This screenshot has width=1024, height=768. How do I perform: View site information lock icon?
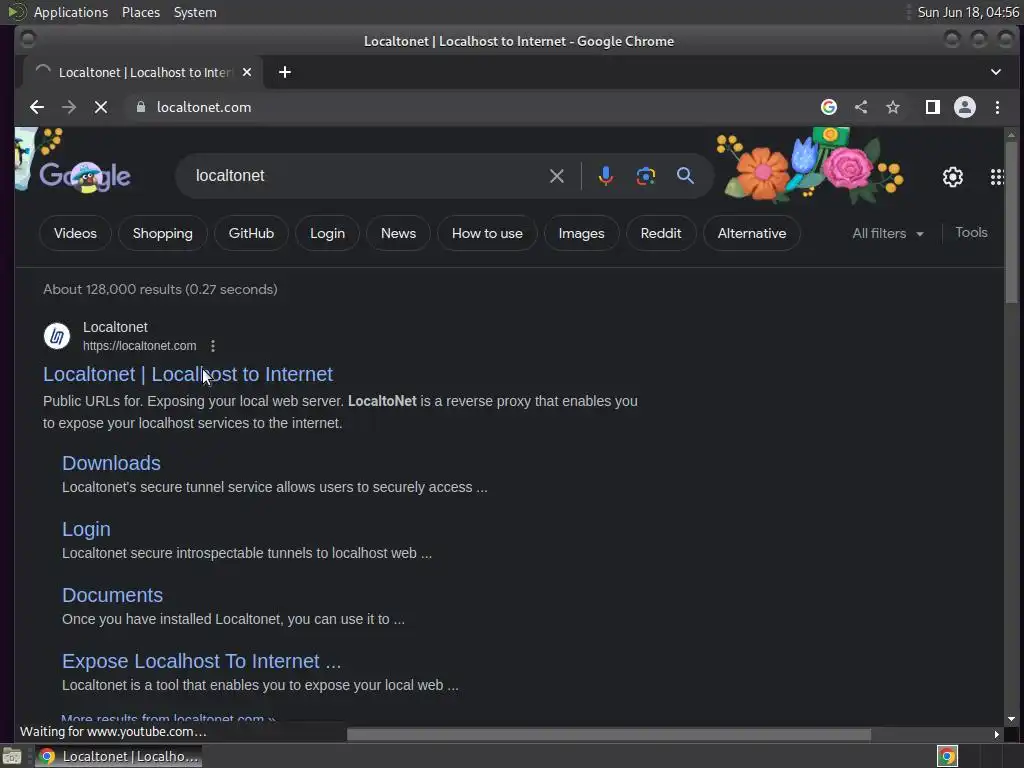(x=140, y=107)
